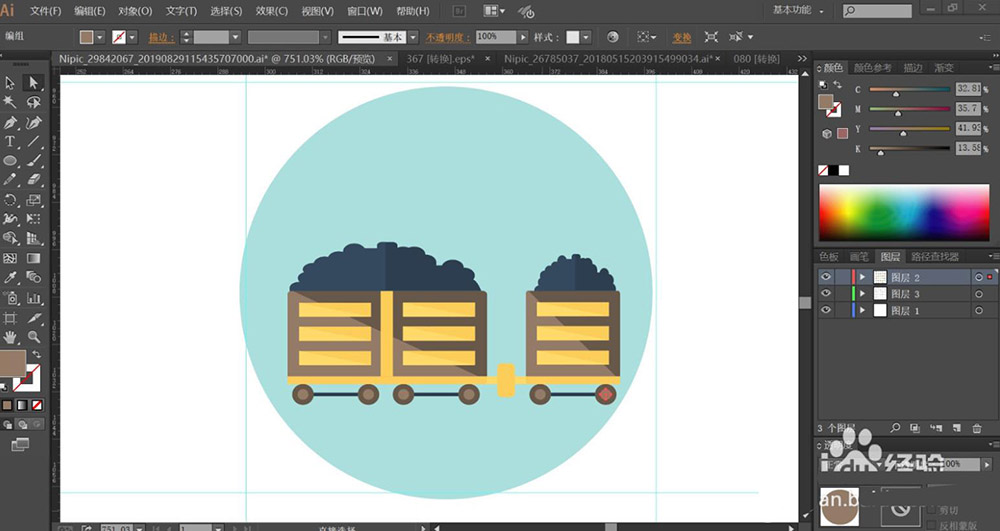Open the 基本功能 workspace dropdown

click(x=799, y=10)
